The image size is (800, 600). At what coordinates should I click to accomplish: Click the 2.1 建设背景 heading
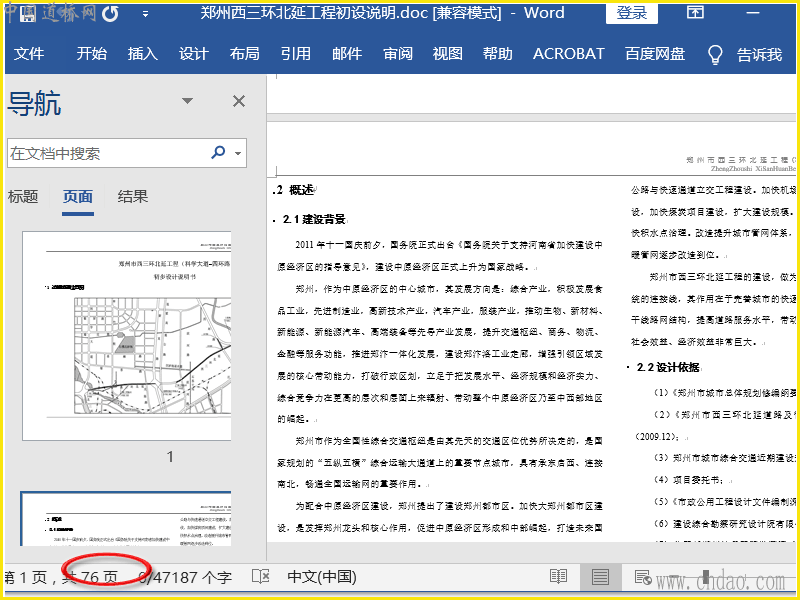(315, 219)
